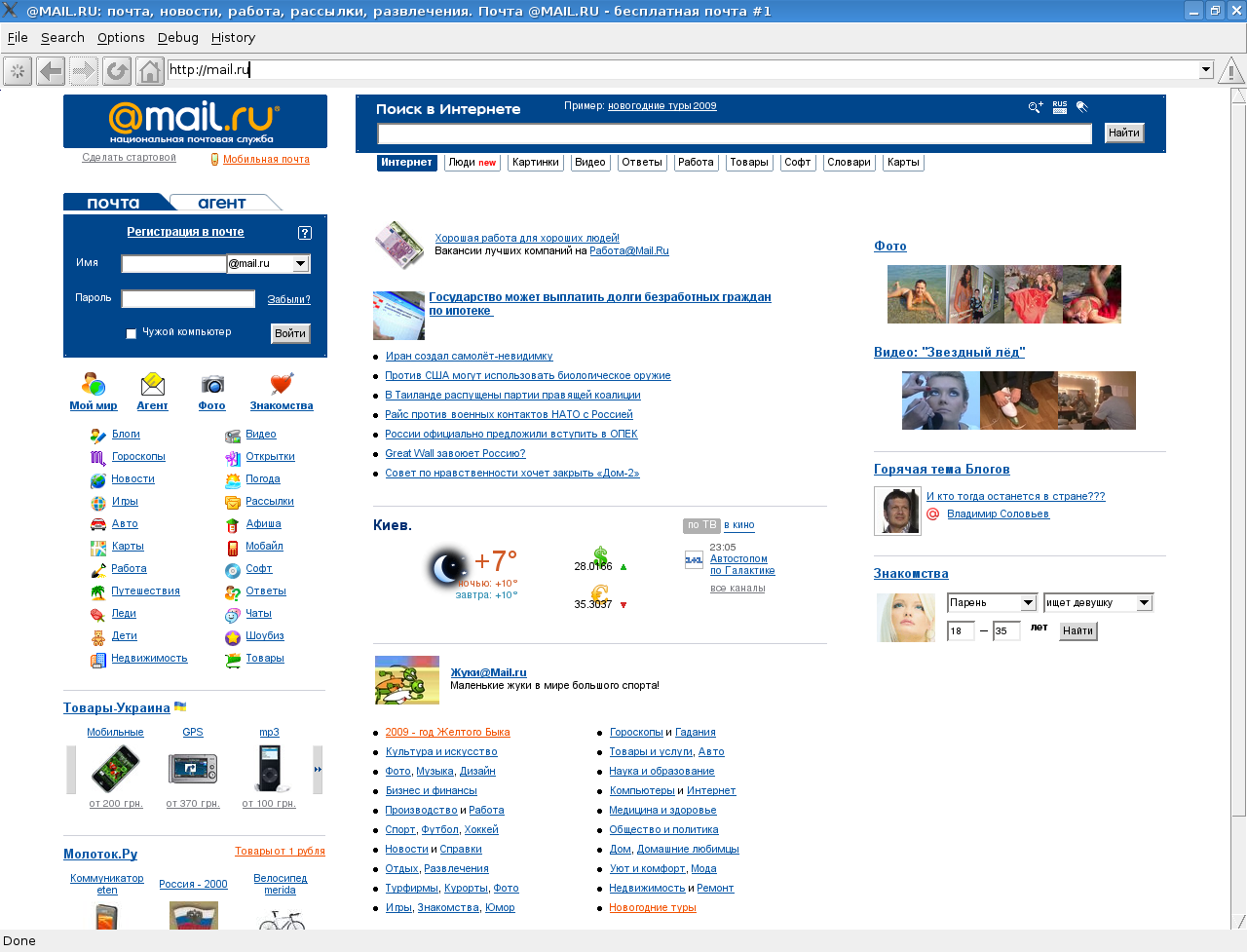
Task: Switch to the агент tab
Action: tap(222, 203)
